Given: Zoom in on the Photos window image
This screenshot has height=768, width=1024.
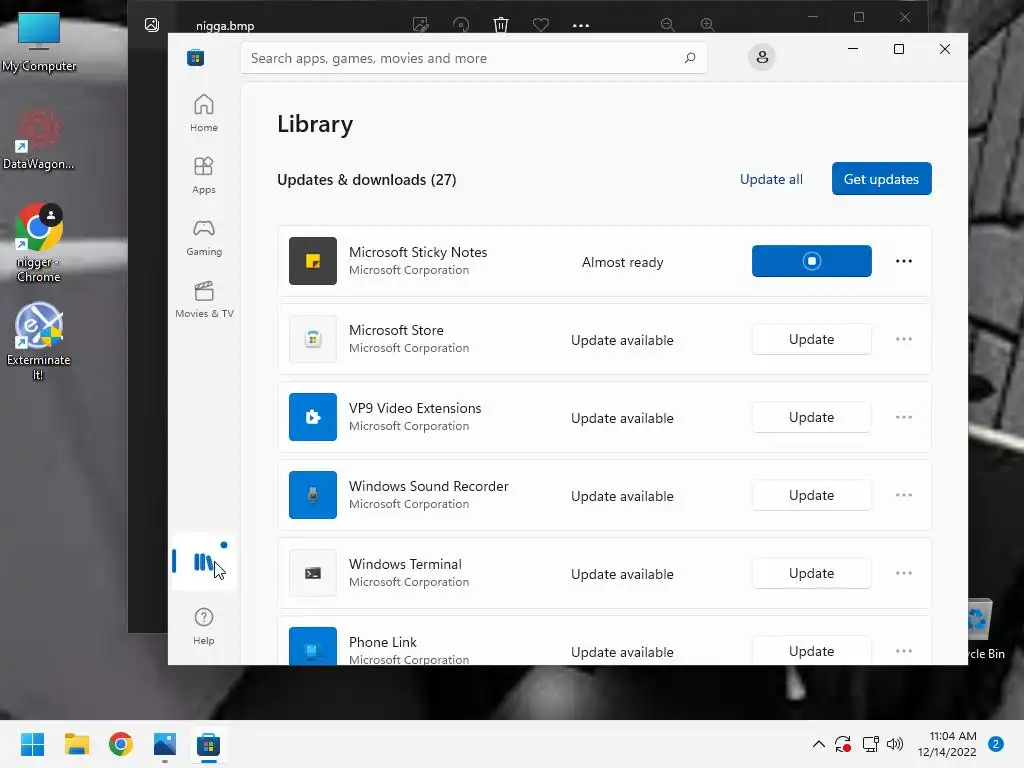Looking at the screenshot, I should click(x=707, y=25).
